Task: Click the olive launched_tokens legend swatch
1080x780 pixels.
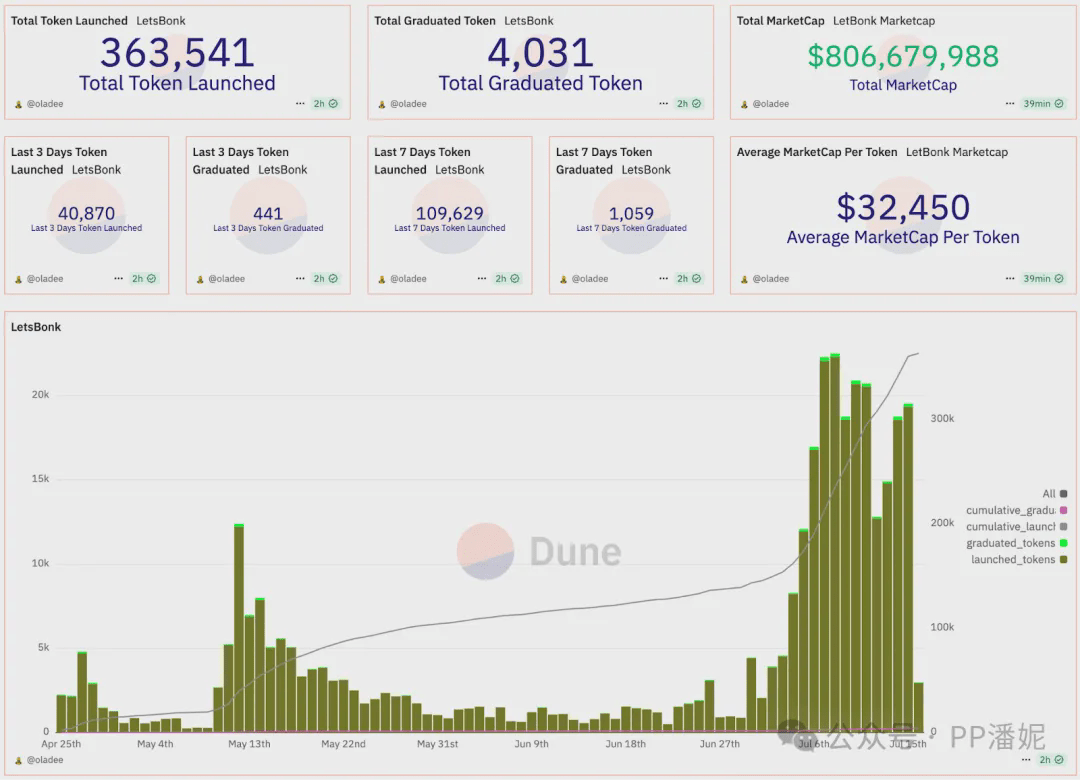Action: (x=1063, y=560)
